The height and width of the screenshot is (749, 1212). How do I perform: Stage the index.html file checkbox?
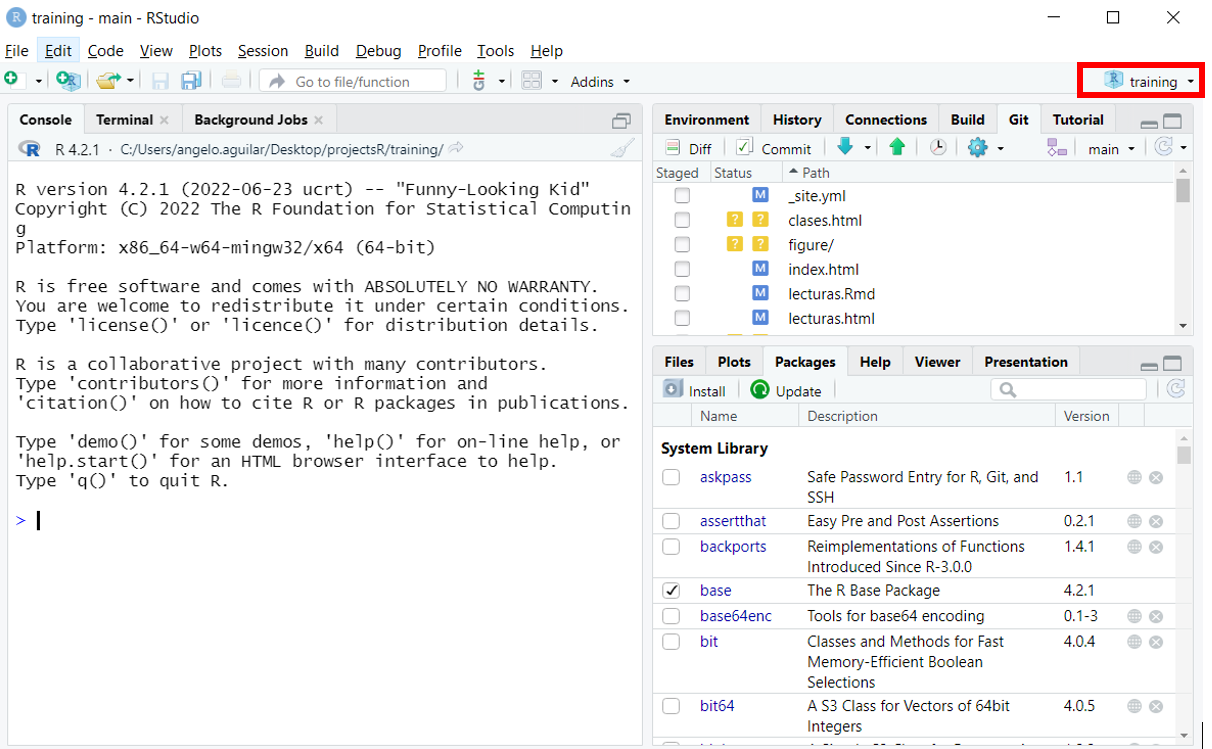682,269
